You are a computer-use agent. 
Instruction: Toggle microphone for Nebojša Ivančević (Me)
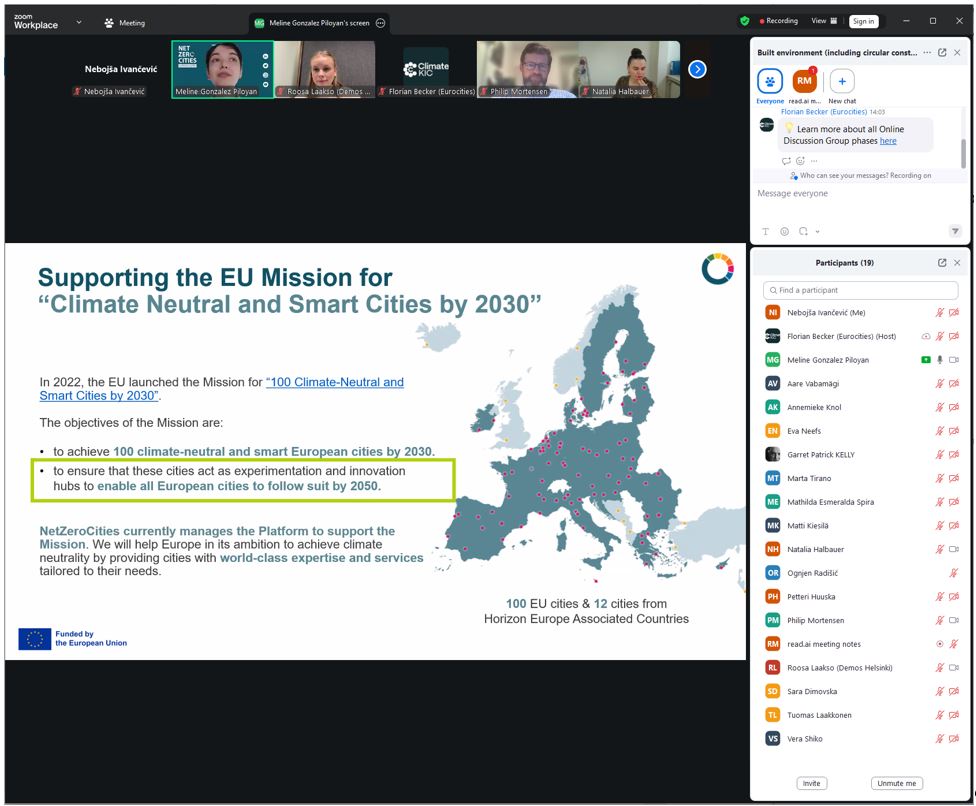pos(939,313)
